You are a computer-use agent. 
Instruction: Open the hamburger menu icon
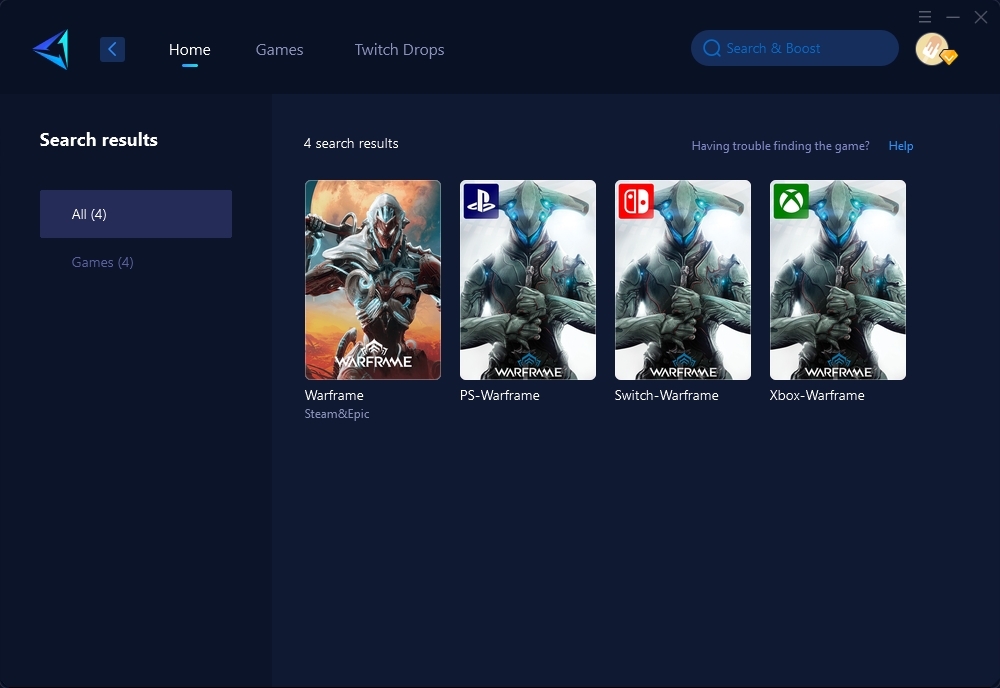pos(925,17)
